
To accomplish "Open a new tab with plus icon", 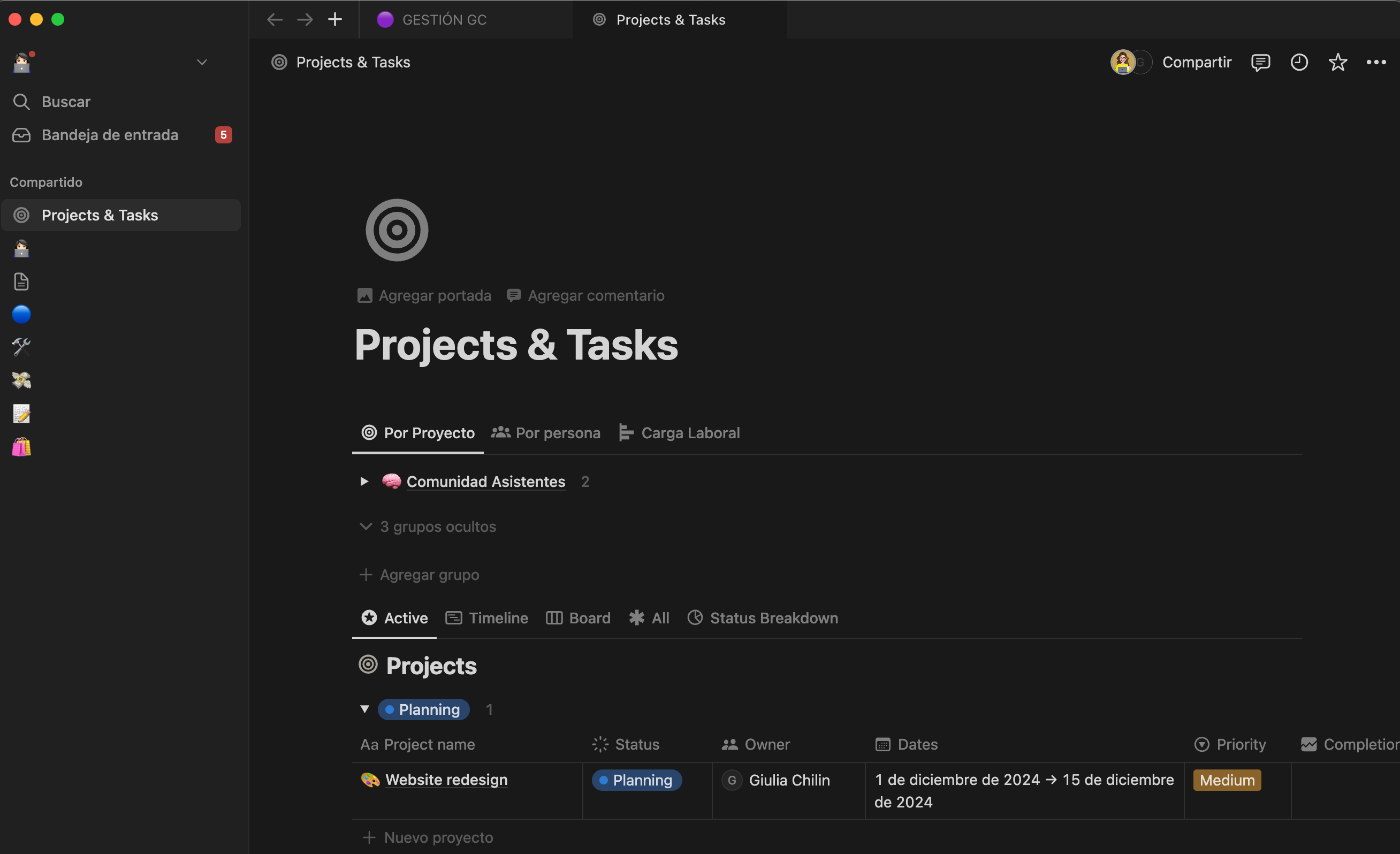I will pyautogui.click(x=335, y=20).
